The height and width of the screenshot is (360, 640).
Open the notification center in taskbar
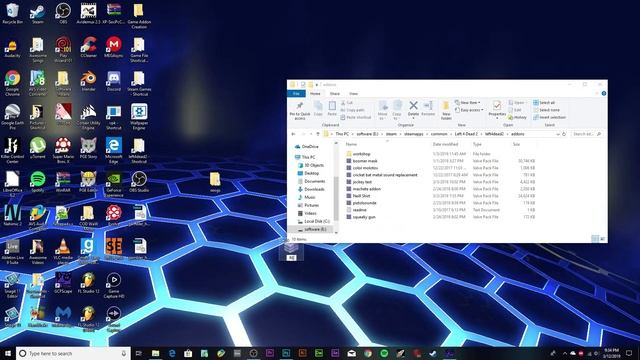(629, 353)
